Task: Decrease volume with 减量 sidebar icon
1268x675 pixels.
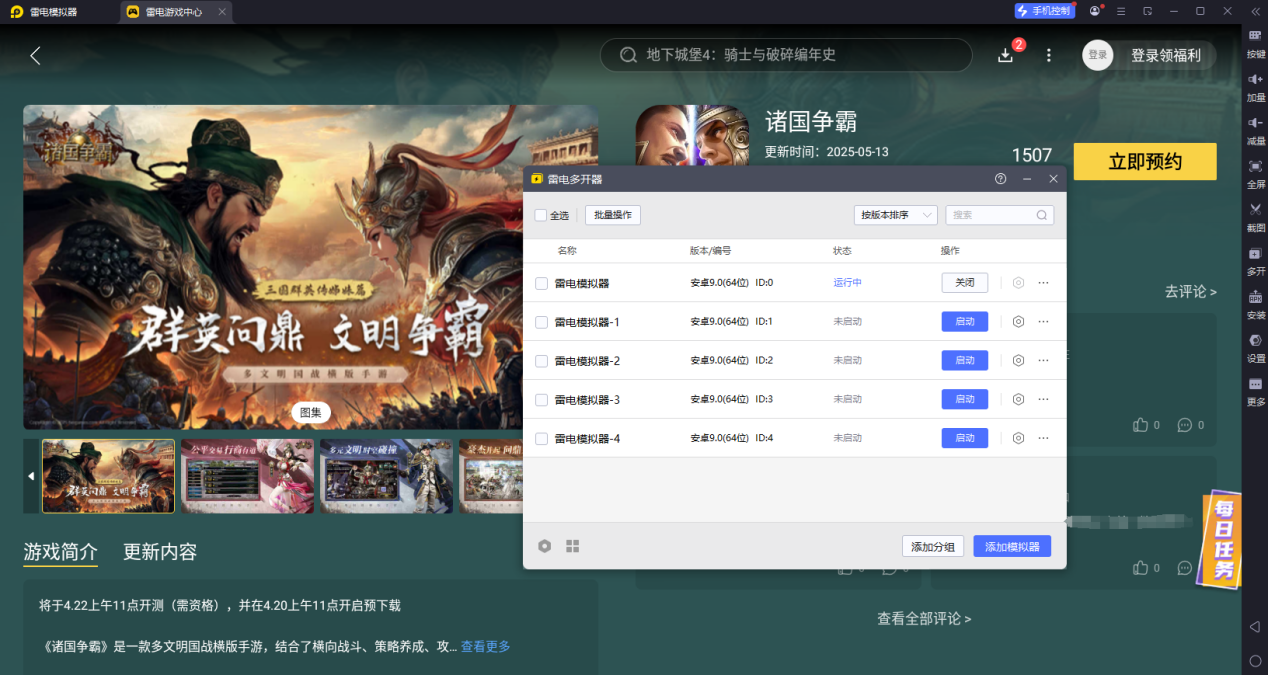Action: coord(1255,130)
